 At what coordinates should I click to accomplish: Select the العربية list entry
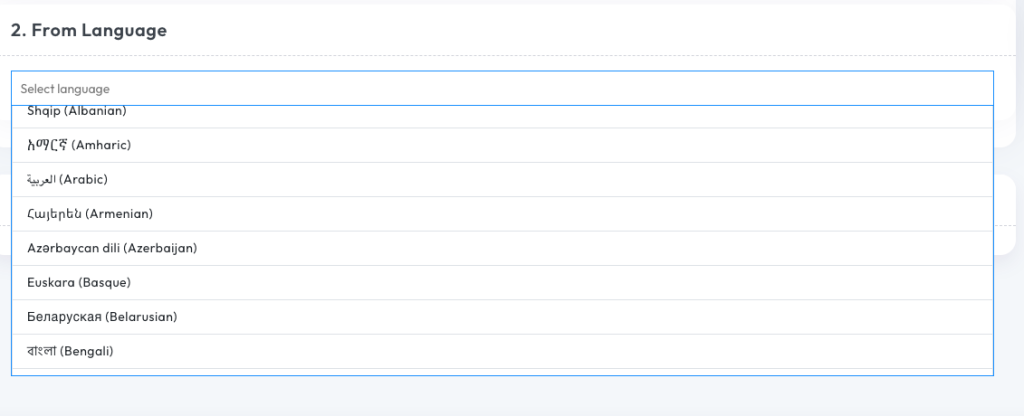[67, 180]
